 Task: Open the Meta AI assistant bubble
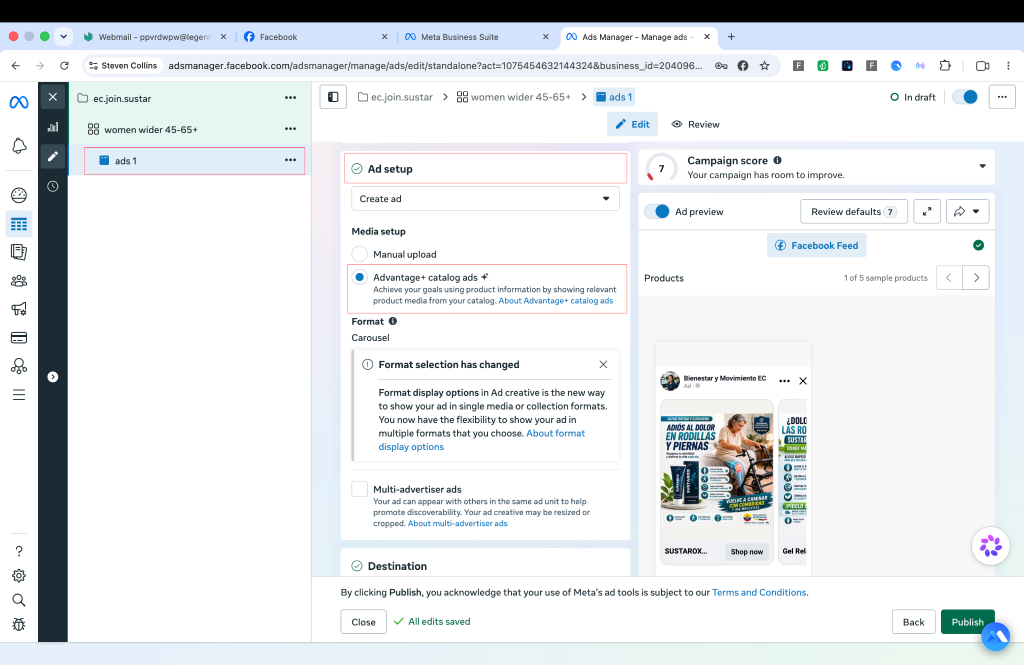click(x=990, y=545)
